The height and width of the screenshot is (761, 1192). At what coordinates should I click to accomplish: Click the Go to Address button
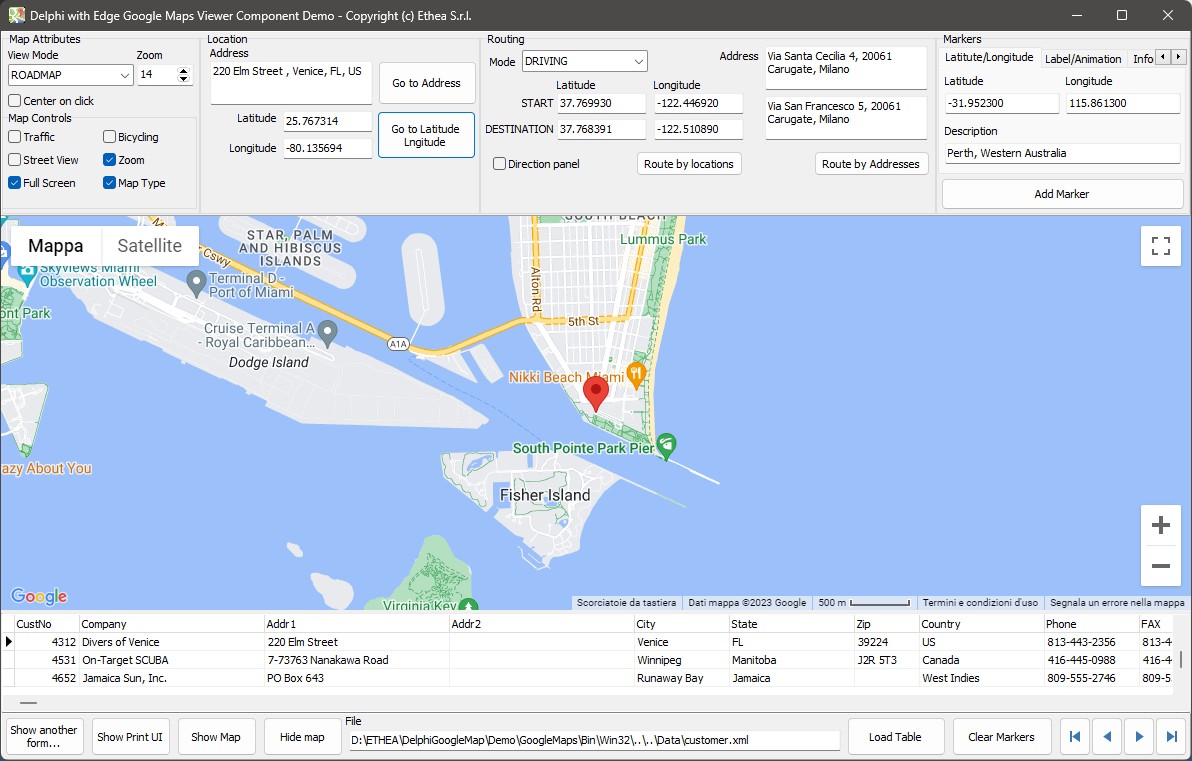click(426, 83)
